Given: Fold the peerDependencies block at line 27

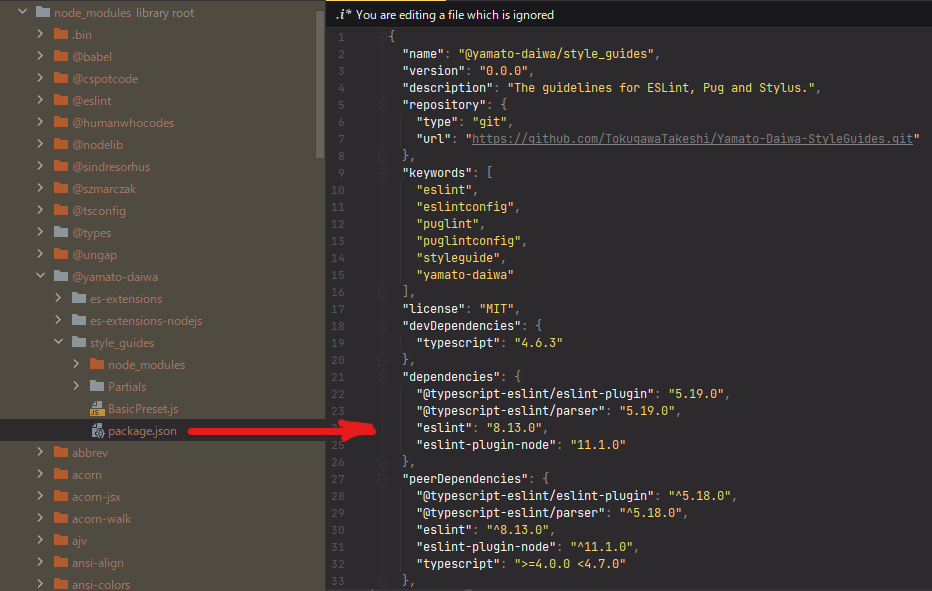Looking at the screenshot, I should [x=382, y=479].
